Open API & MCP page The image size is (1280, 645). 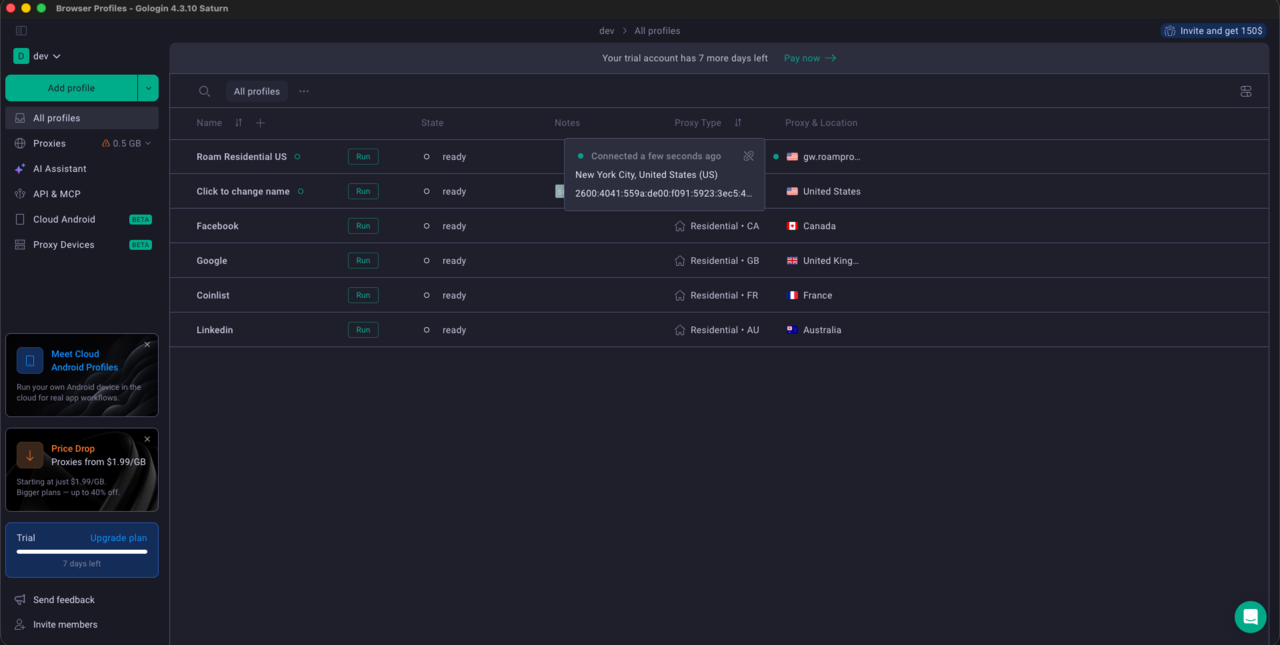[56, 194]
